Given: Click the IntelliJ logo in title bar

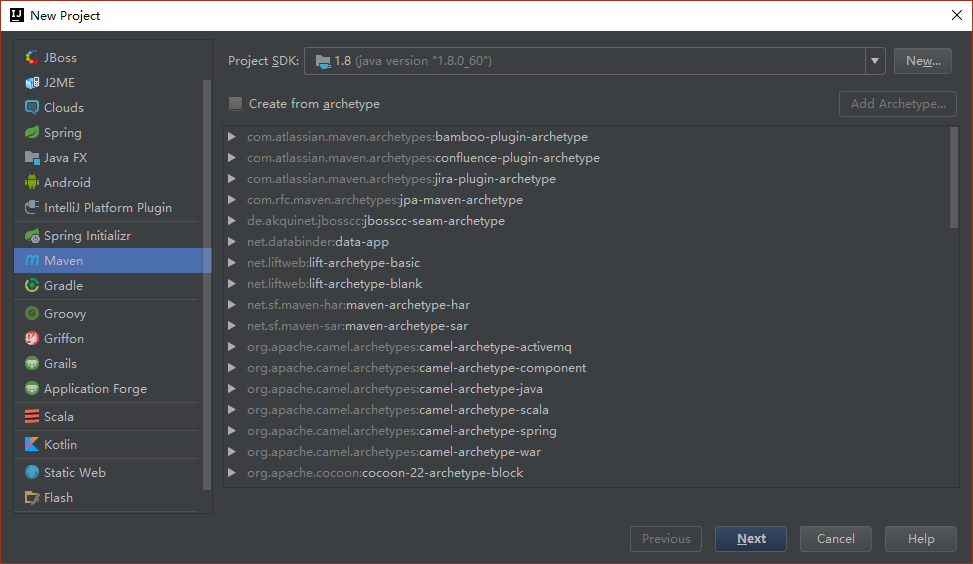Looking at the screenshot, I should click(17, 15).
